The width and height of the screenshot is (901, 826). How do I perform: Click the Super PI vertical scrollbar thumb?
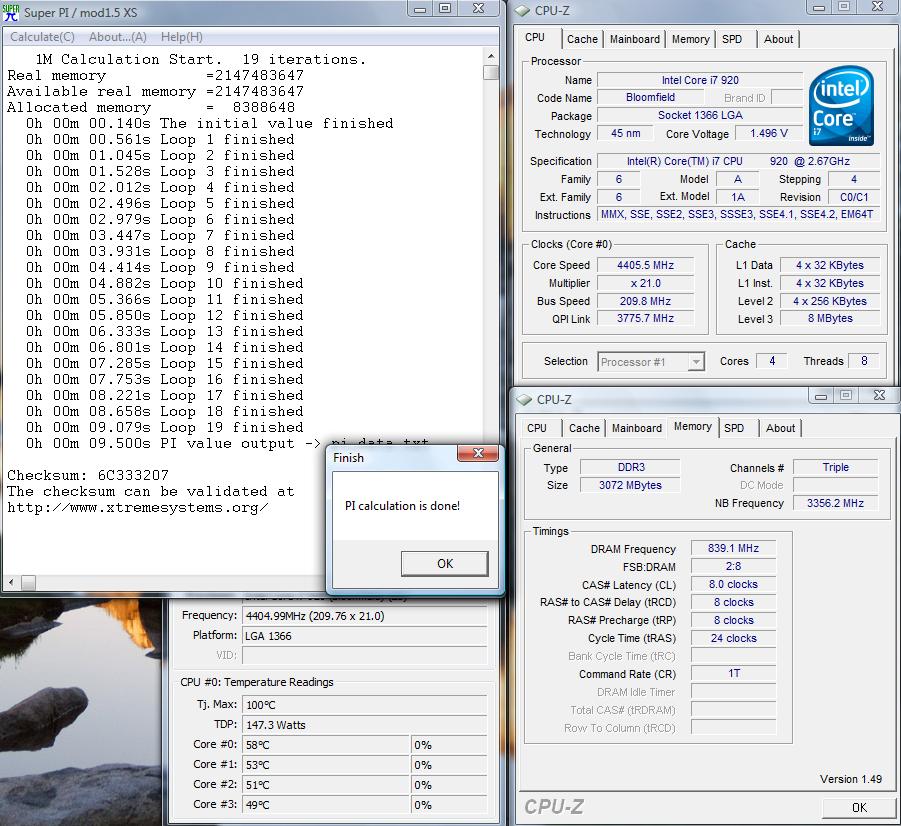tap(491, 73)
